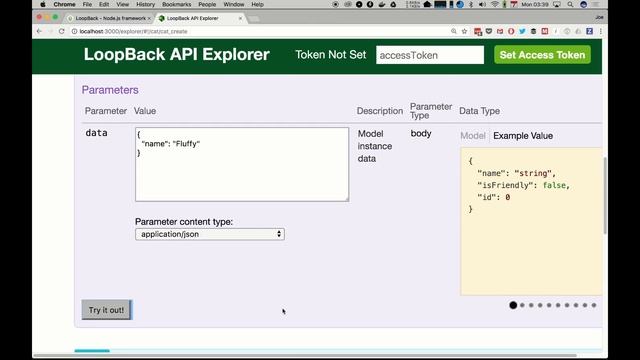This screenshot has width=640, height=360.
Task: Click the Mon 03:39 clock
Action: point(535,4)
